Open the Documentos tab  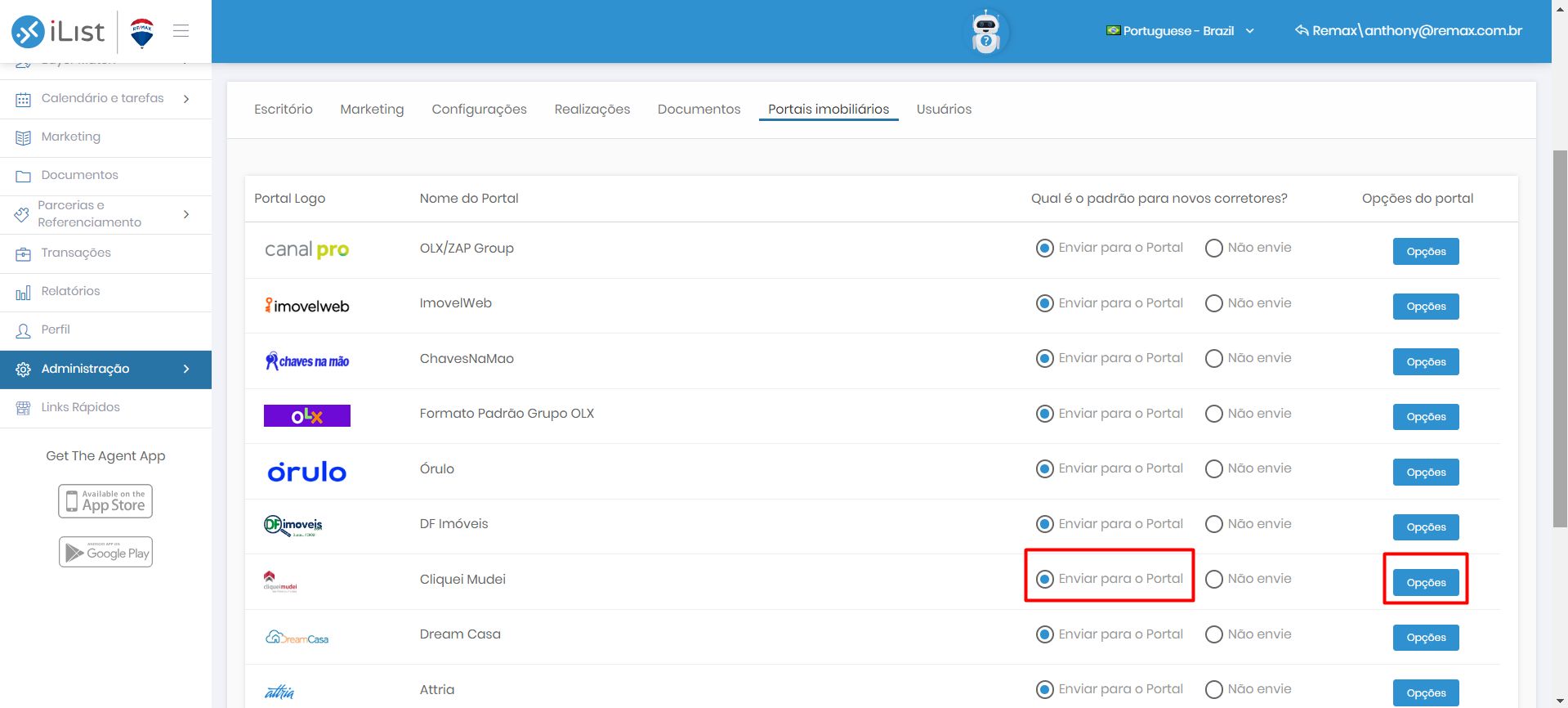(x=699, y=110)
